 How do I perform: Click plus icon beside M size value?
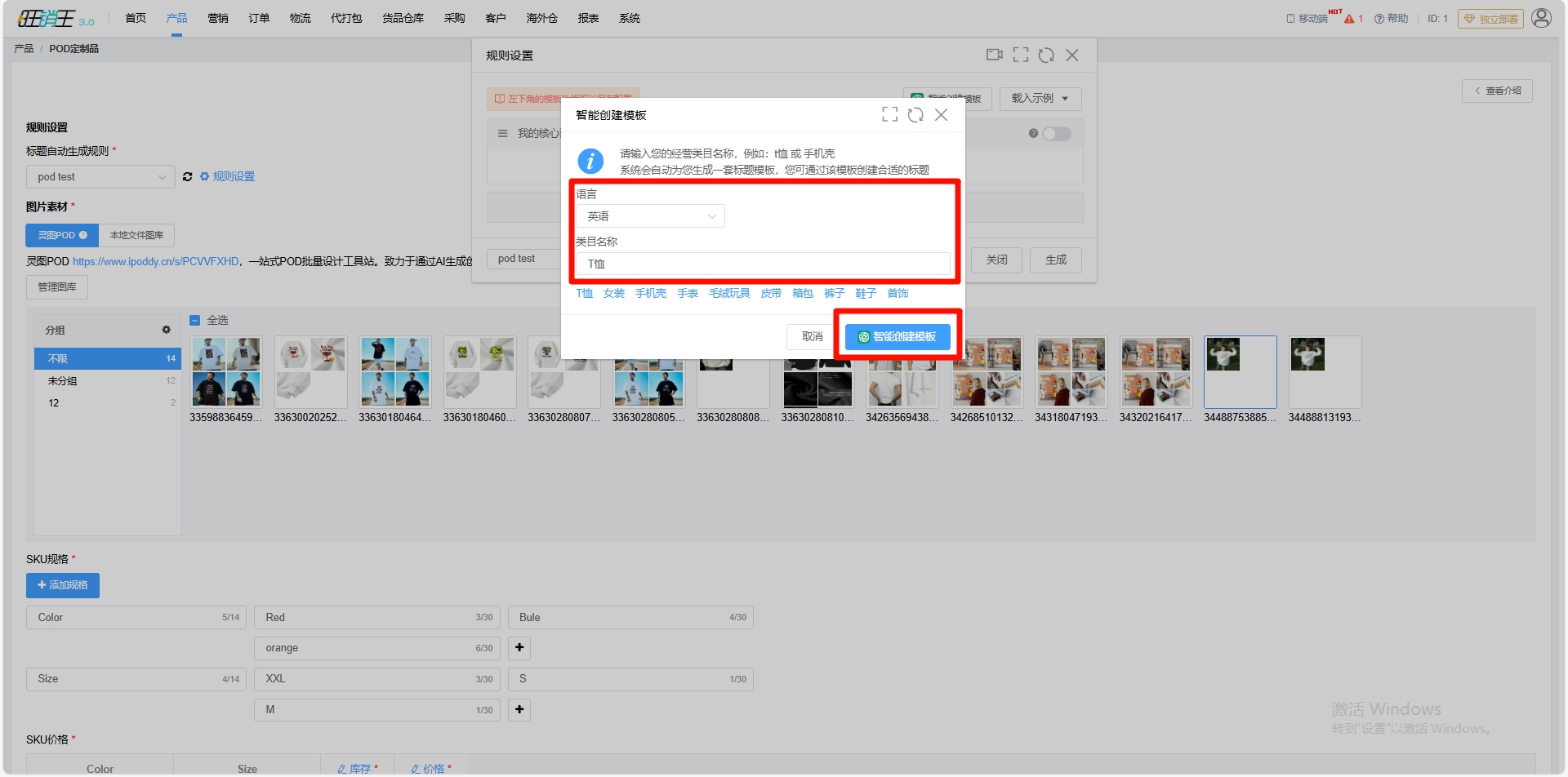pos(519,710)
